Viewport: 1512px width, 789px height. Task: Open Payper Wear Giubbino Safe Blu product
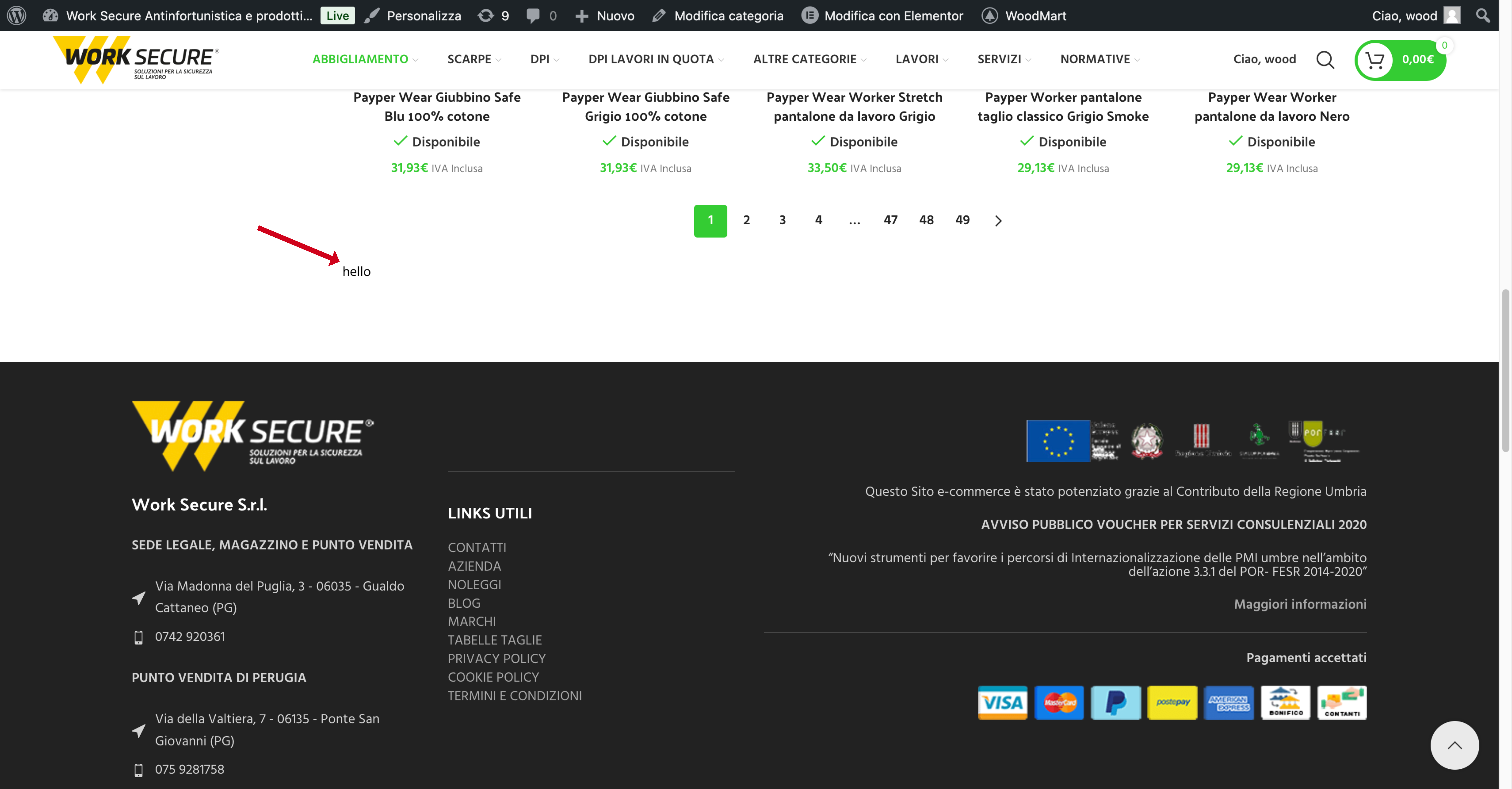pos(437,107)
